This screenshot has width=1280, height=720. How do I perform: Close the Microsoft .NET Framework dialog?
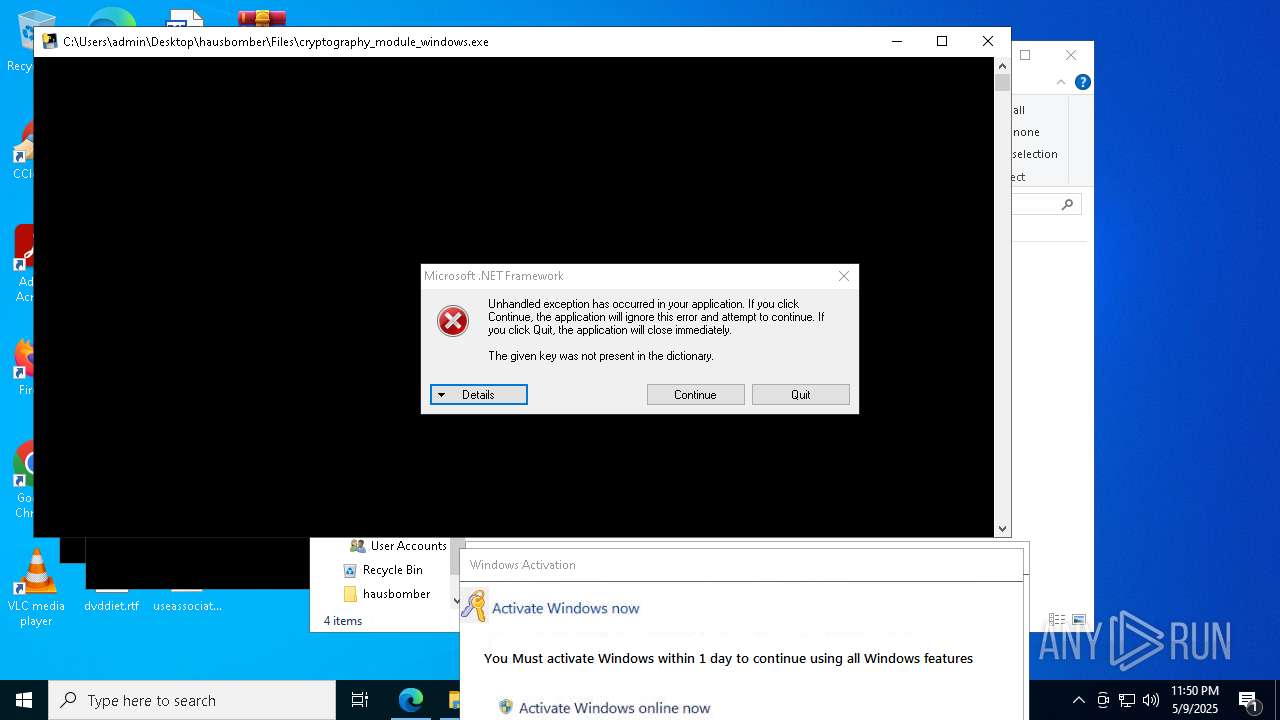point(844,276)
